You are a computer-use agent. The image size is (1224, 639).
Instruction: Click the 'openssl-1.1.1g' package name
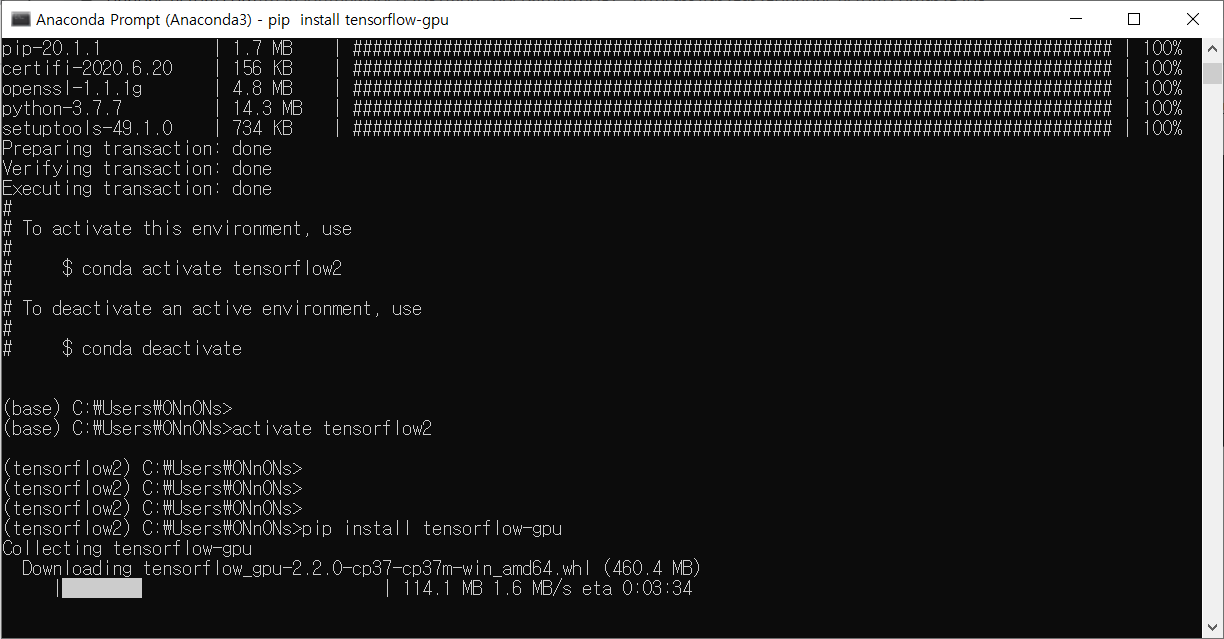(x=72, y=88)
